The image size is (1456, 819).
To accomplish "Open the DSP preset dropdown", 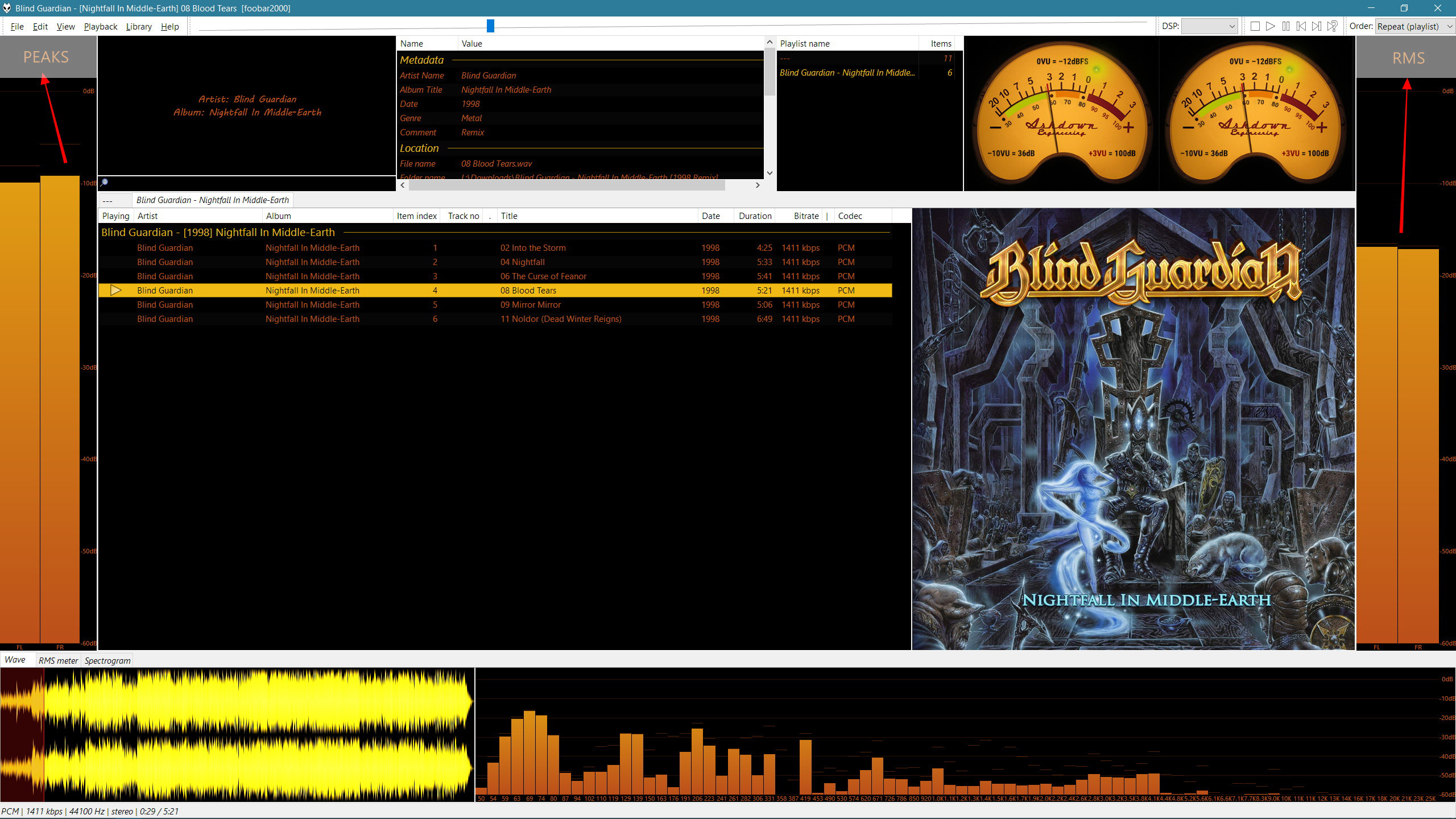I will click(1209, 26).
